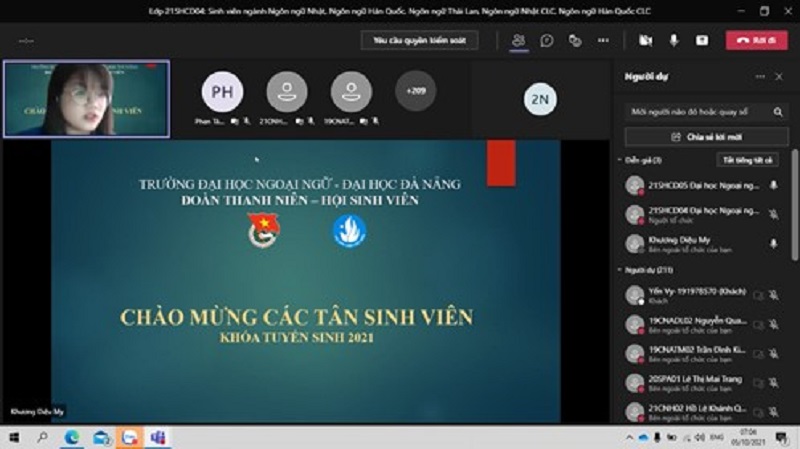Mute Khương Diệu My's microphone icon
This screenshot has width=800, height=449.
pyautogui.click(x=773, y=243)
